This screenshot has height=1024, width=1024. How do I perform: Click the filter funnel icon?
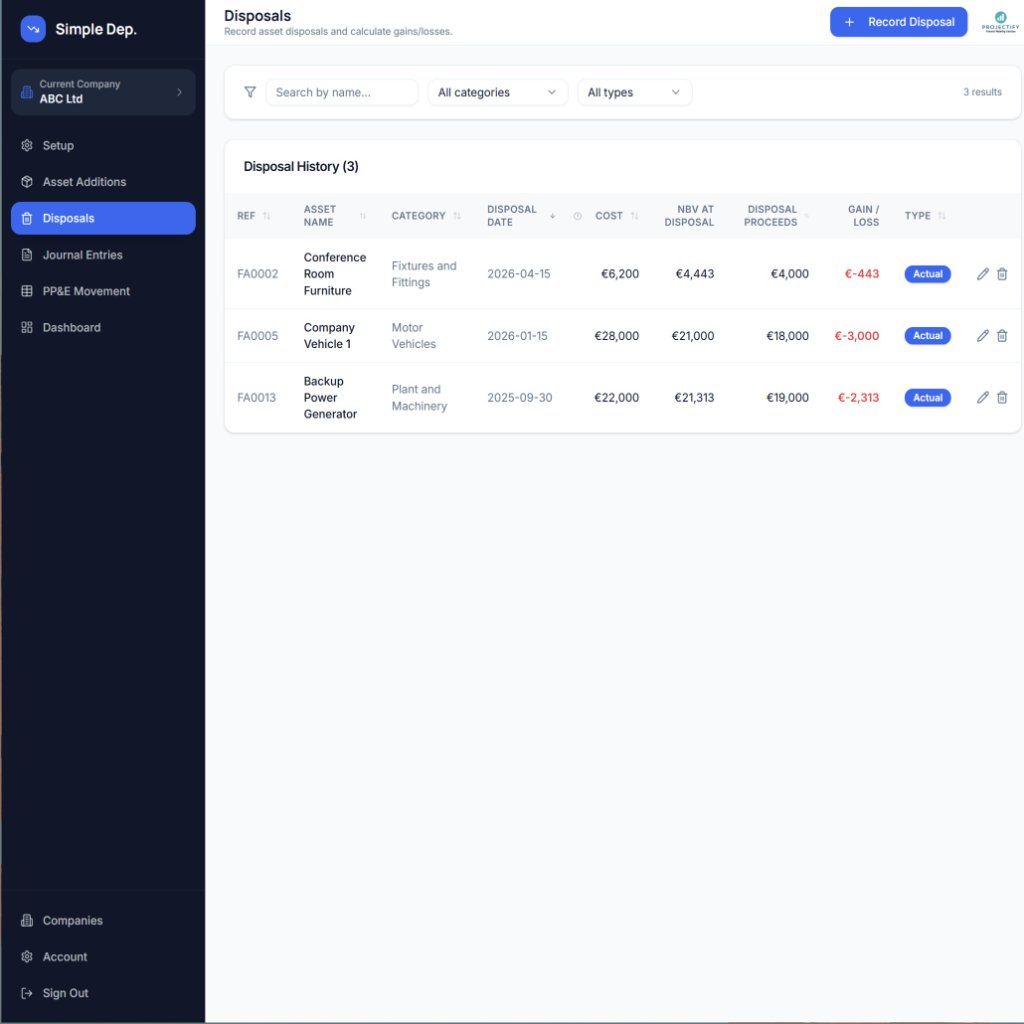tap(249, 92)
